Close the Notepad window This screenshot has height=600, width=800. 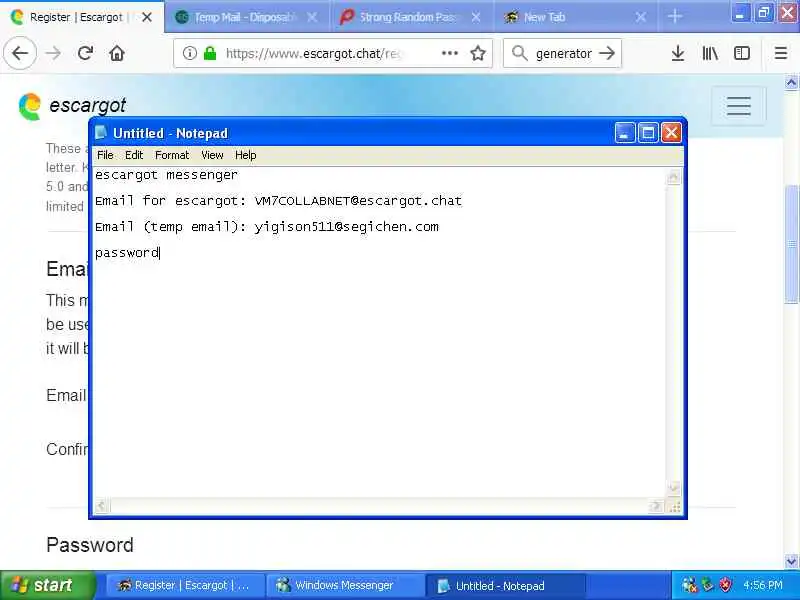point(671,133)
